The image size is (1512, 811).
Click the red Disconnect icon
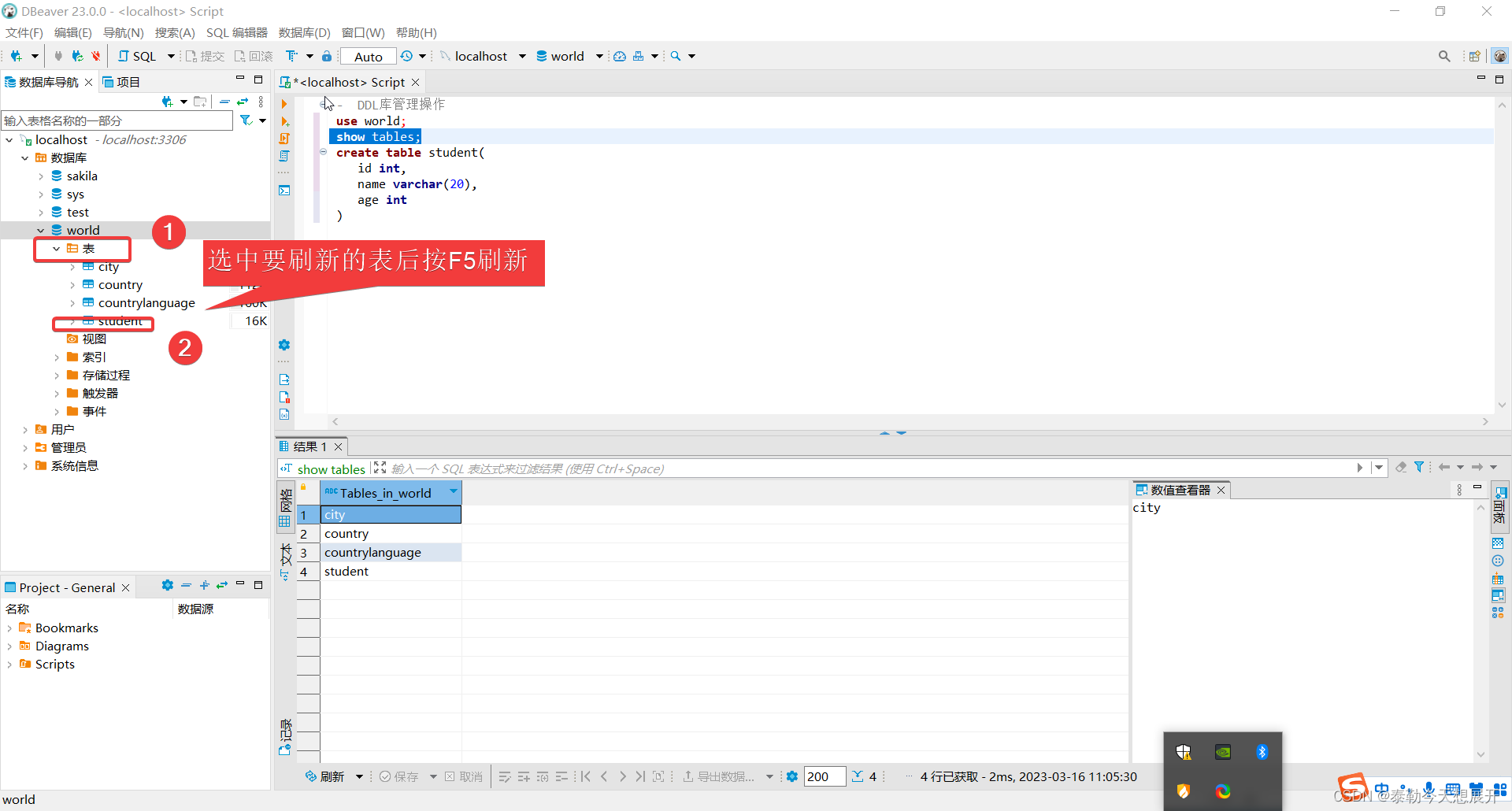(x=96, y=56)
